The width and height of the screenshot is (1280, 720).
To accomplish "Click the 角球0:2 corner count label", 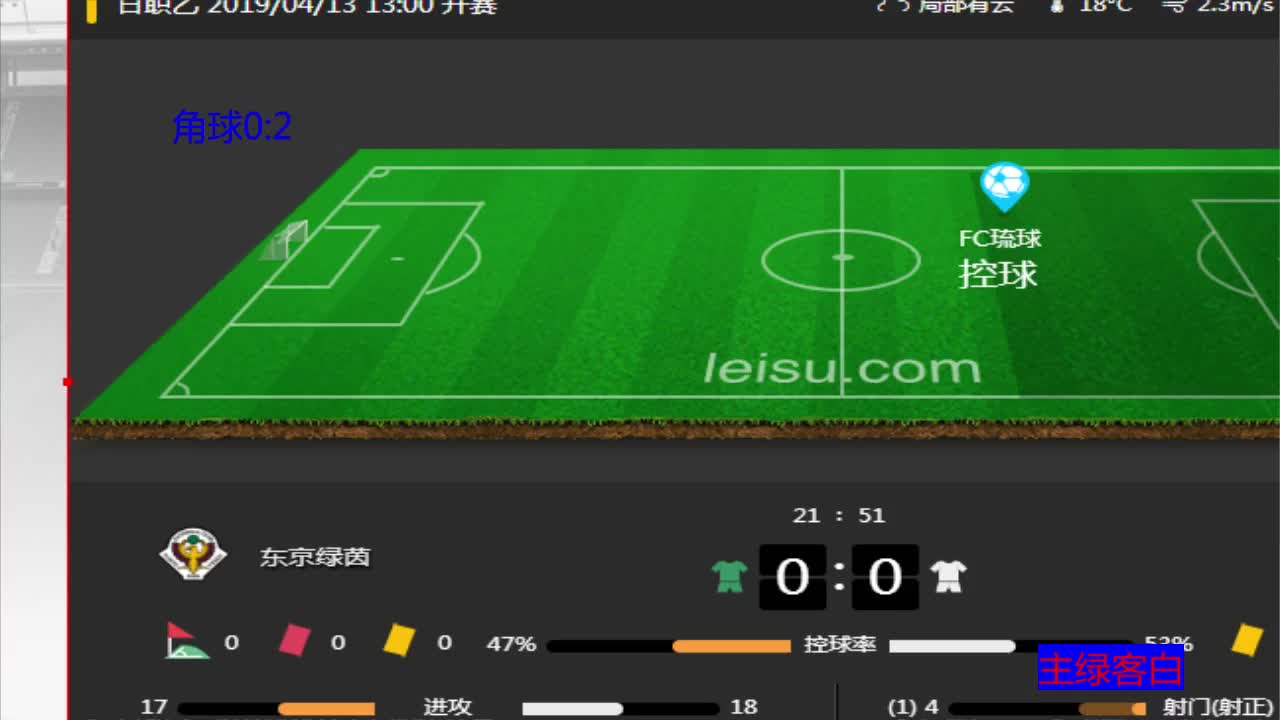I will tap(232, 127).
